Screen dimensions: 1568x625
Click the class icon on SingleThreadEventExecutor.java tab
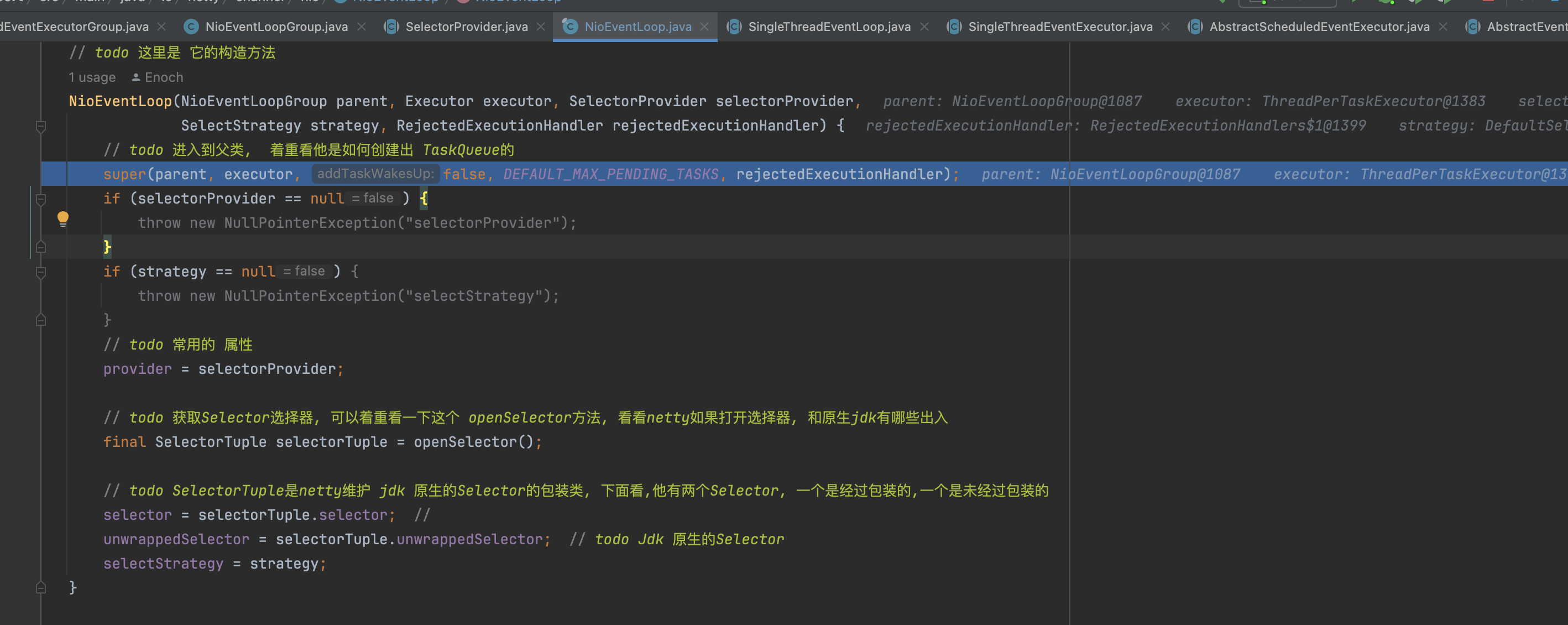[x=954, y=27]
